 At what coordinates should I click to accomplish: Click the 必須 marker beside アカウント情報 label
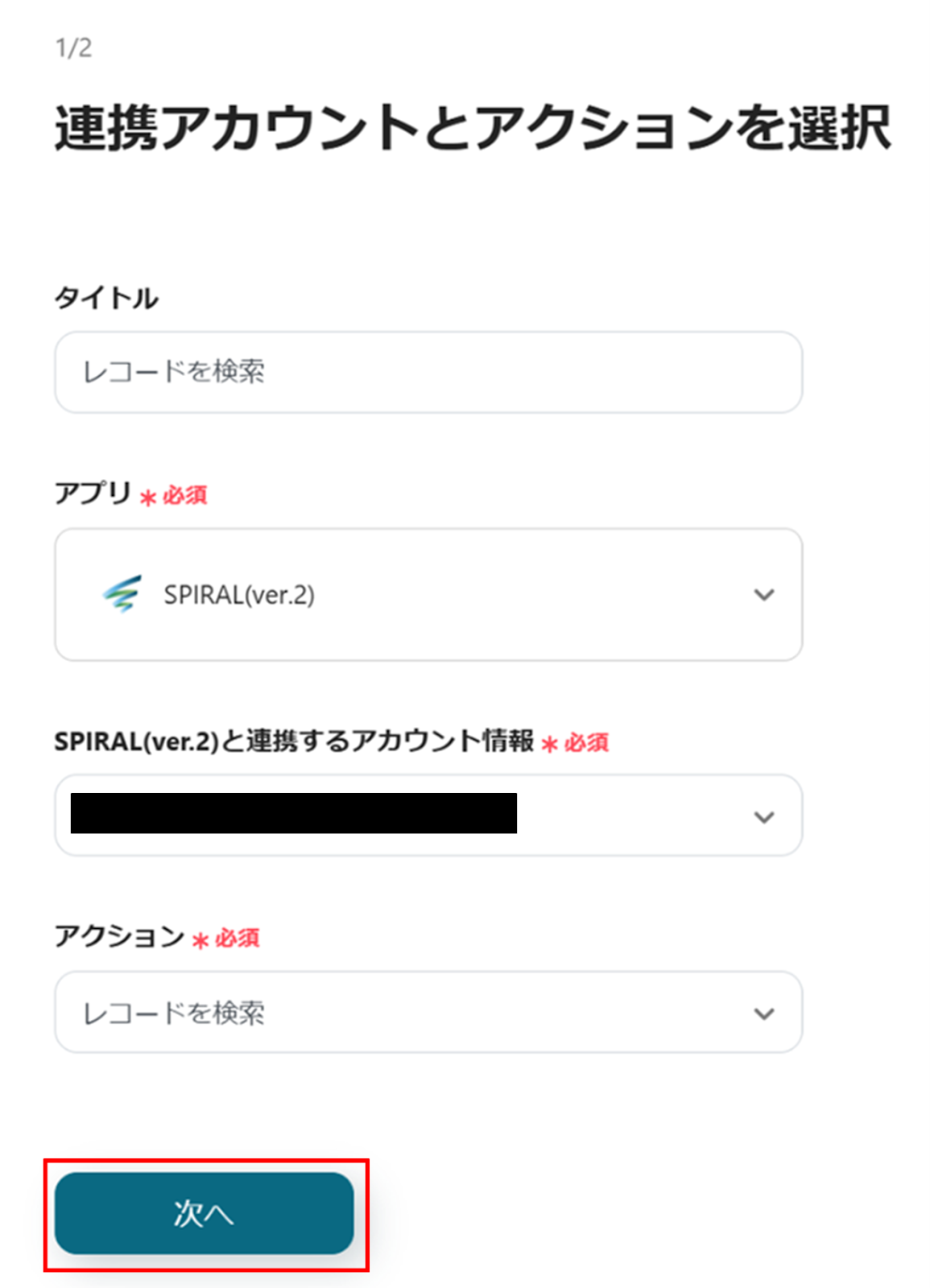[x=576, y=743]
